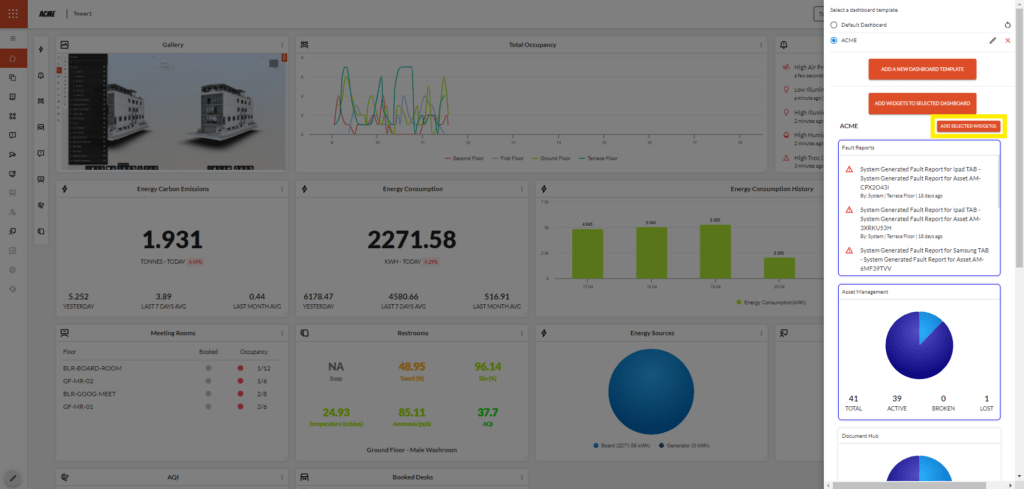Click Add Widgets to Selected Dashboard button
Screen dimensions: 1024x489
click(x=921, y=103)
